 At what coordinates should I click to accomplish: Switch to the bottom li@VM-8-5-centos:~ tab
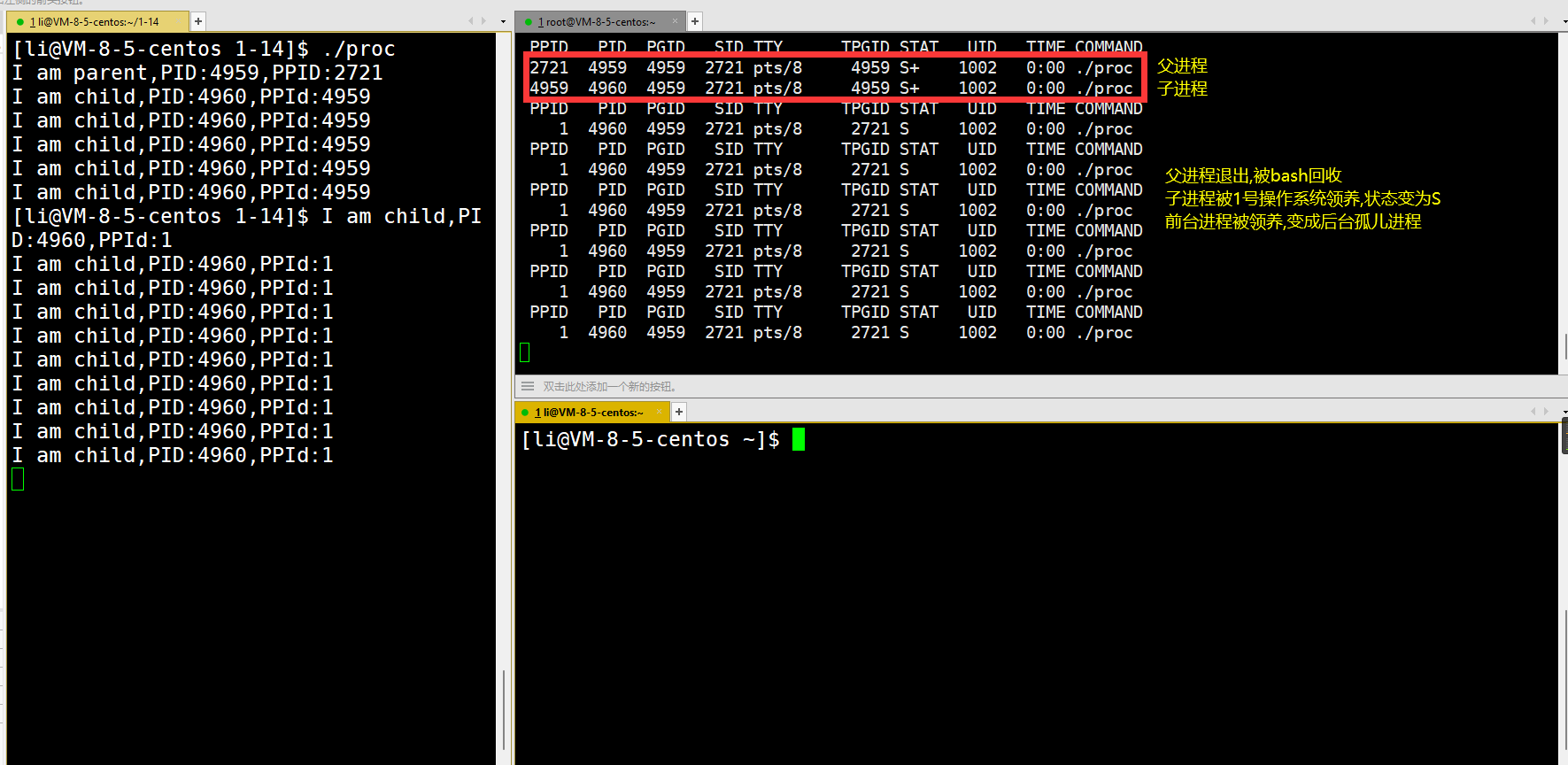coord(591,412)
